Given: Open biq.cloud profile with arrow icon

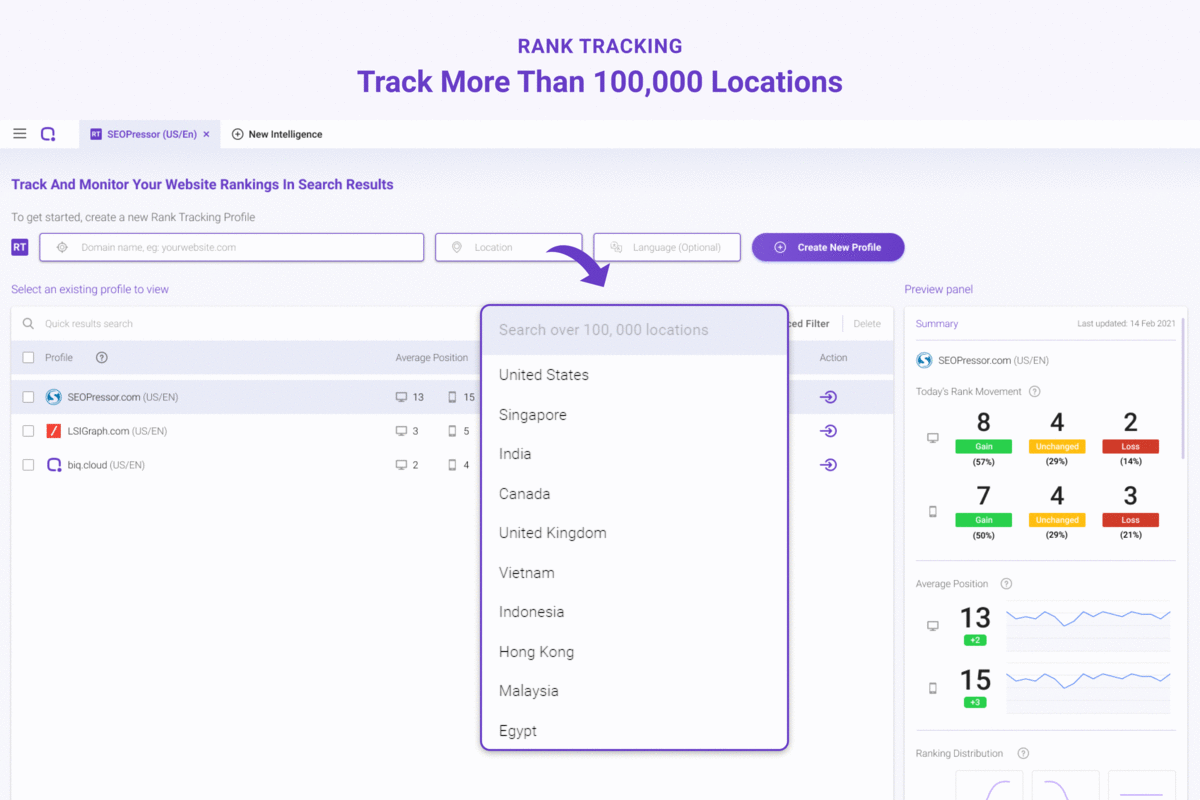Looking at the screenshot, I should tap(828, 465).
